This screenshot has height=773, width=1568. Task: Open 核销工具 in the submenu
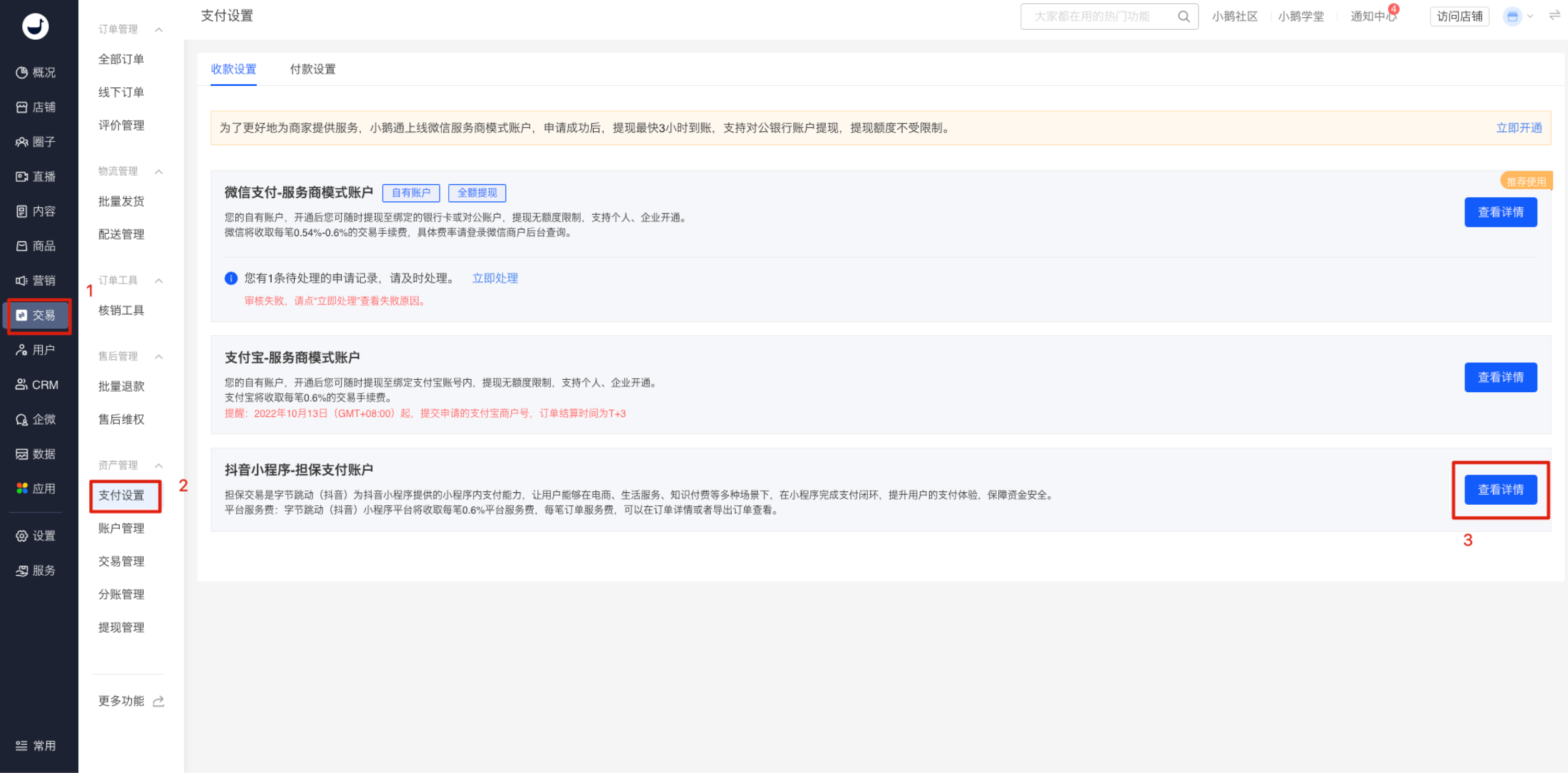tap(121, 311)
